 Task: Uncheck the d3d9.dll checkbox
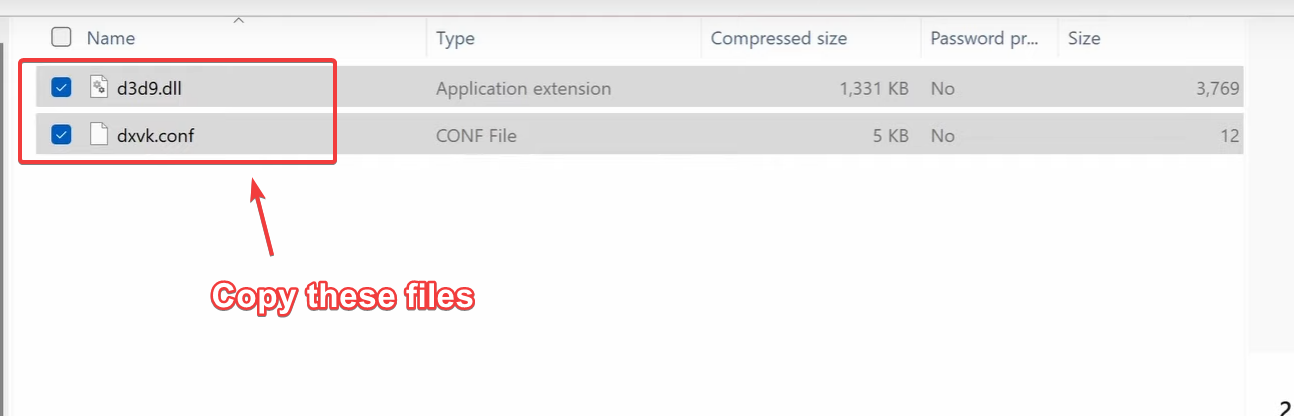61,88
